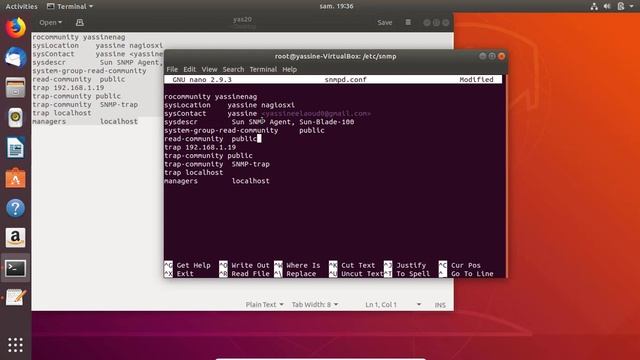Click 'system-group-read-community' line in nano
Screen dimensions: 640x360
tap(244, 131)
